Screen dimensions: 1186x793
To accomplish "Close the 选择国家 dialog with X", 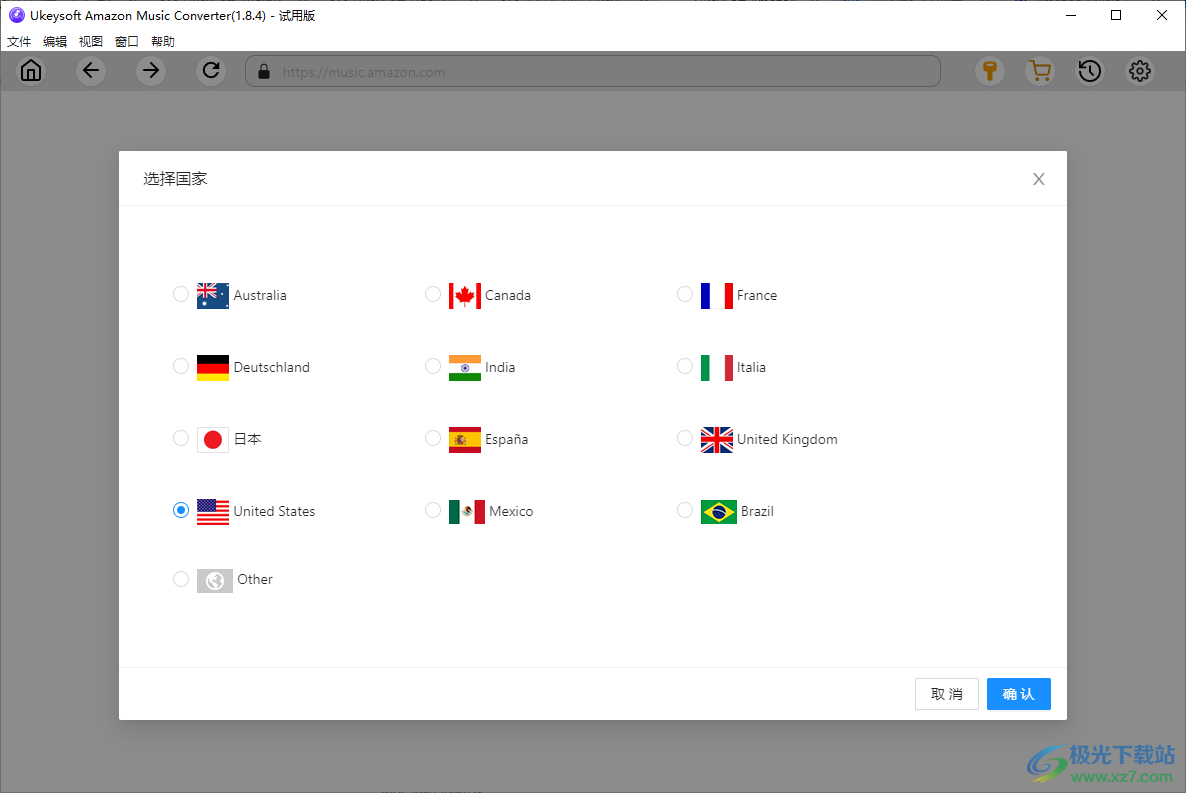I will point(1039,179).
